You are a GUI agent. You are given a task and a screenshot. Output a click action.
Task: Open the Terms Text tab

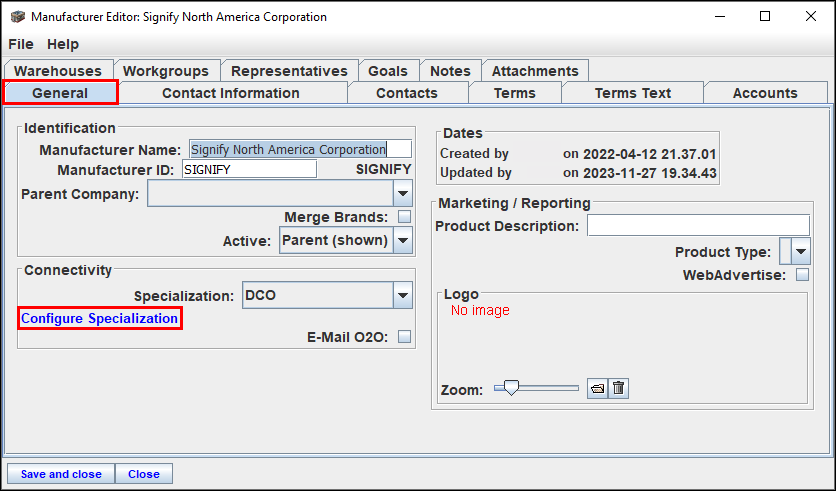632,93
